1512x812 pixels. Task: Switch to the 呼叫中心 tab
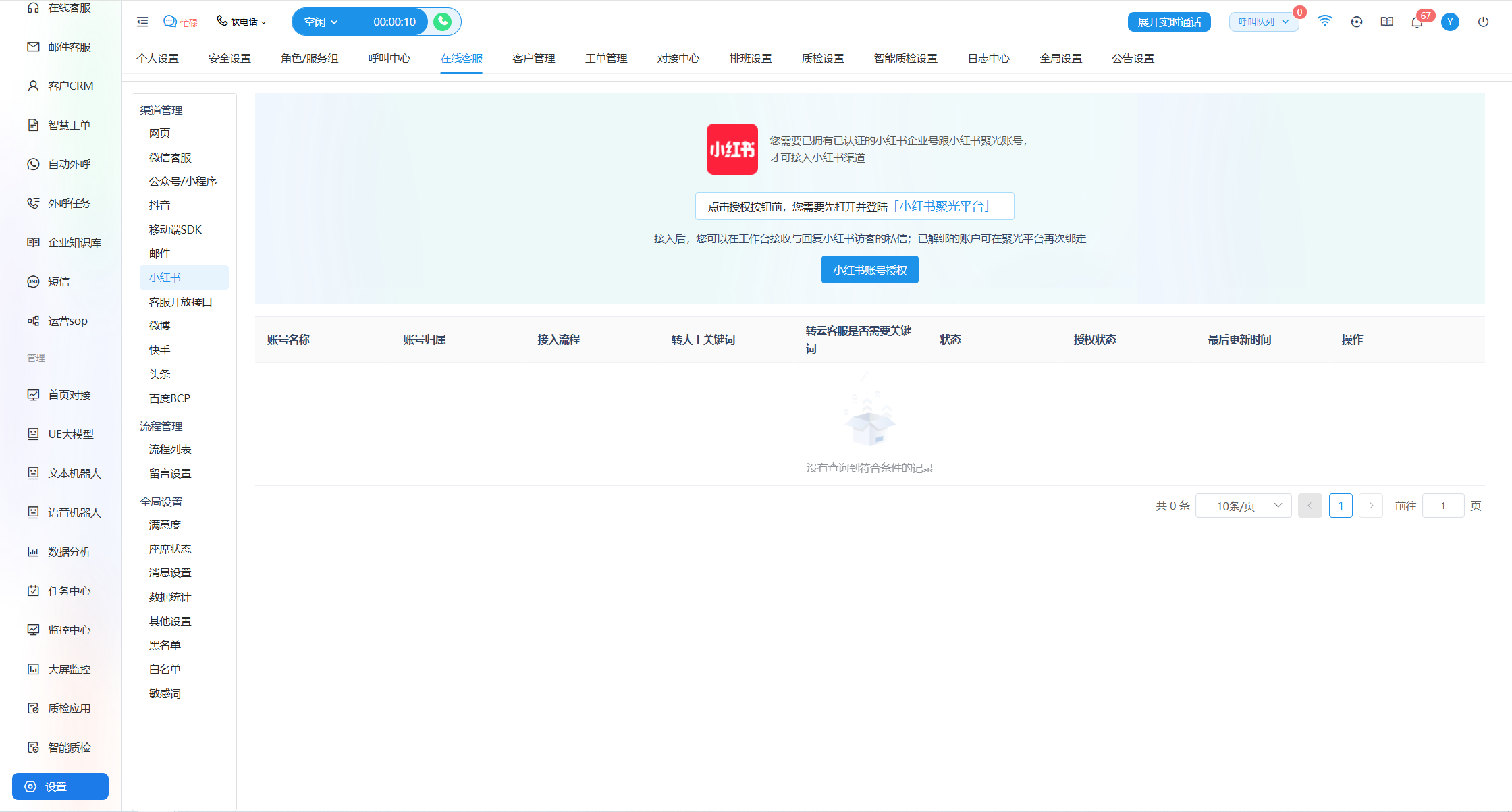(389, 59)
